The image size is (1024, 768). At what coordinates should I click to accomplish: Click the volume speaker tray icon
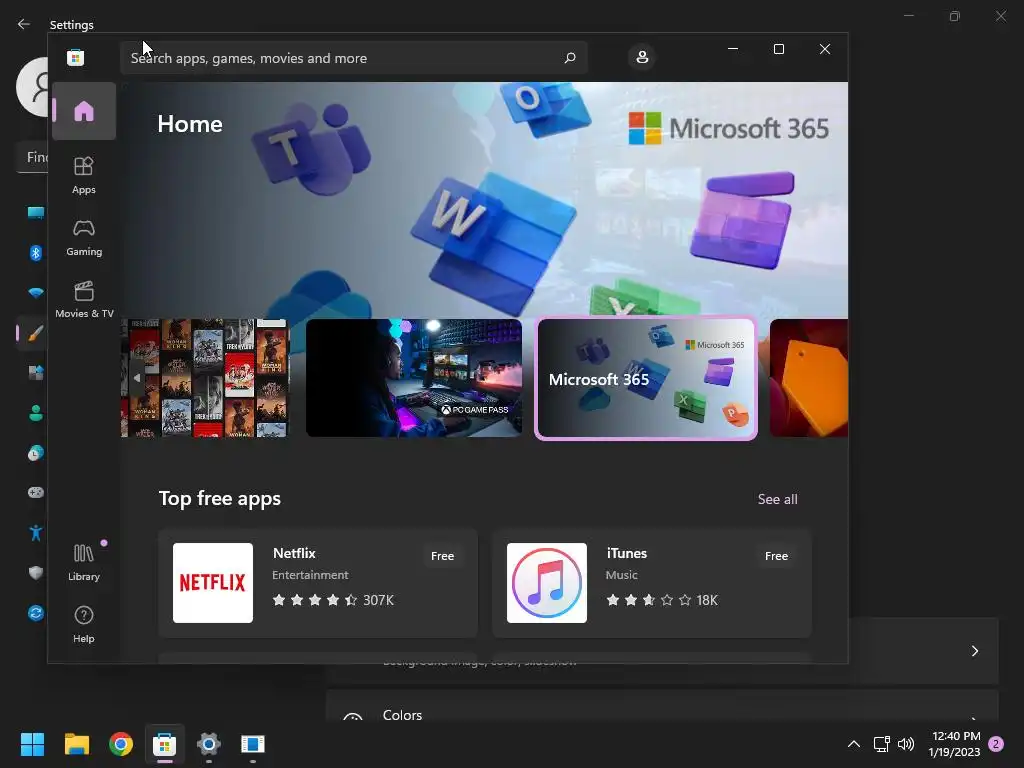(x=906, y=744)
